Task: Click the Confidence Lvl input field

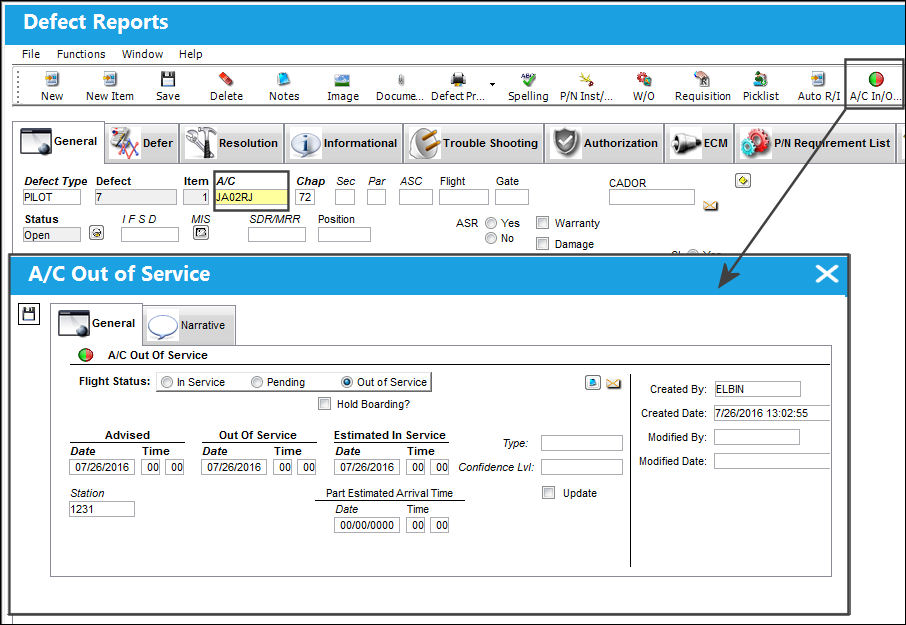Action: coord(582,467)
